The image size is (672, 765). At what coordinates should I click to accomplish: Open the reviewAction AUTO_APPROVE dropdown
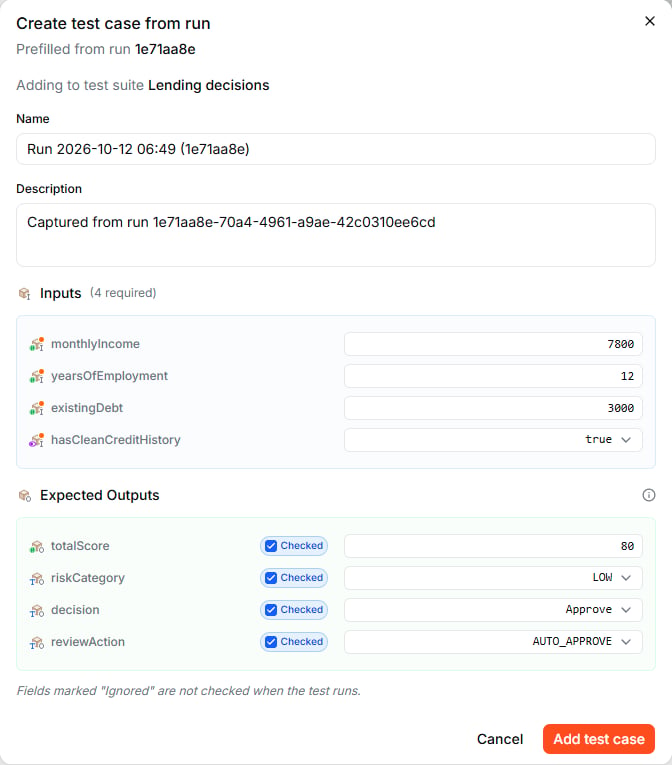coord(493,642)
